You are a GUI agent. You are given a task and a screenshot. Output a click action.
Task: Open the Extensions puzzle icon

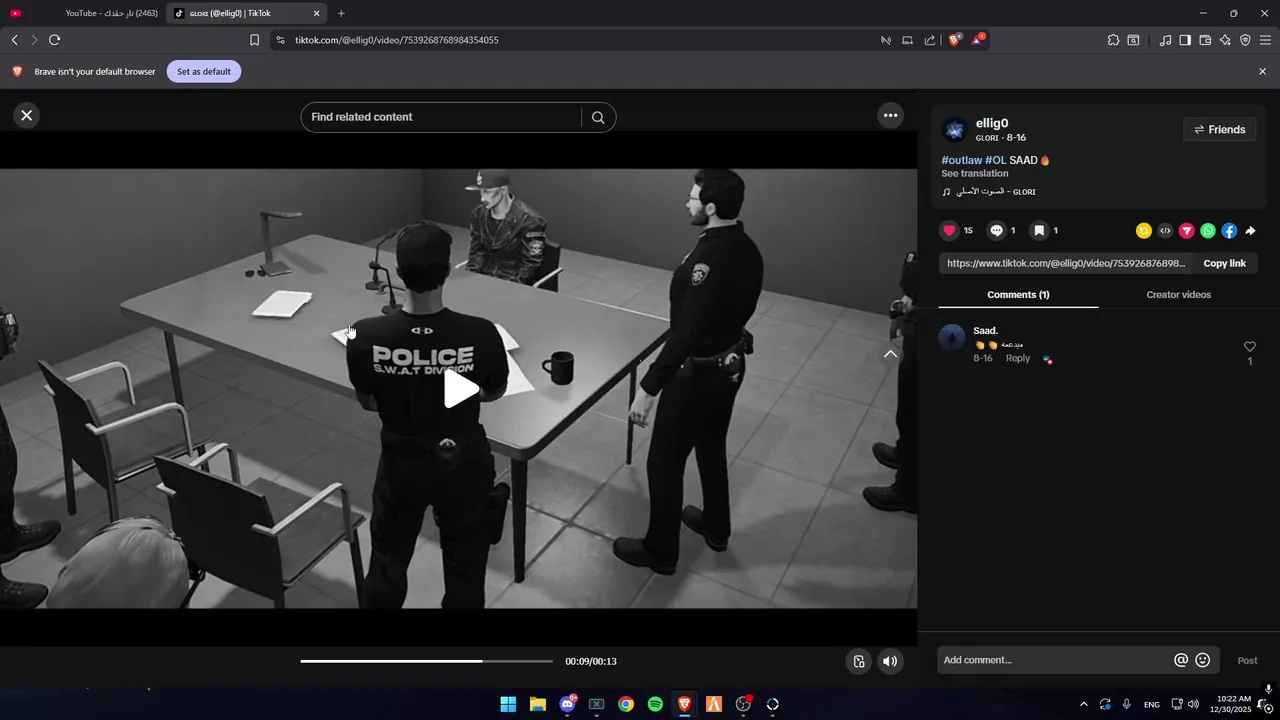pos(1113,40)
